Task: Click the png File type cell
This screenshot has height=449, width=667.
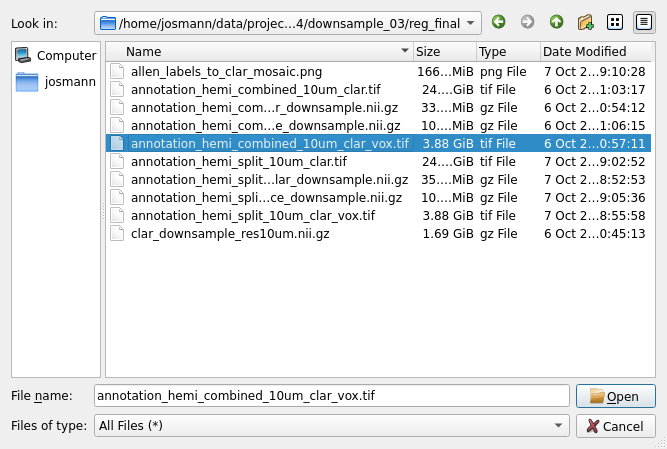Action: 503,72
